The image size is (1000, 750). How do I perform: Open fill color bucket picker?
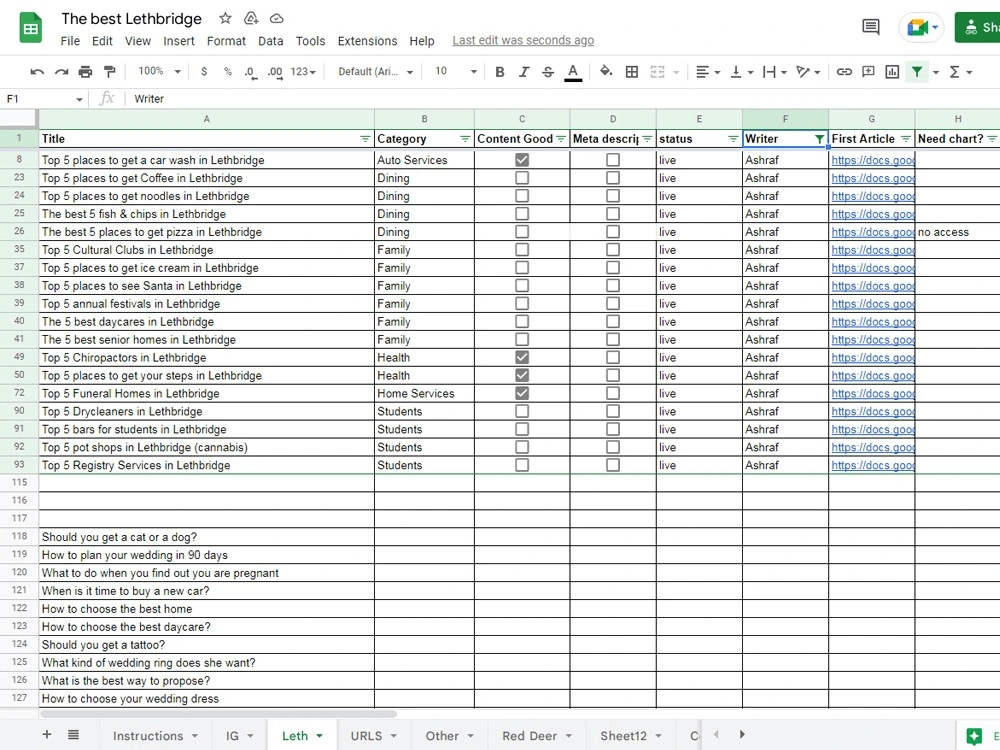[606, 71]
